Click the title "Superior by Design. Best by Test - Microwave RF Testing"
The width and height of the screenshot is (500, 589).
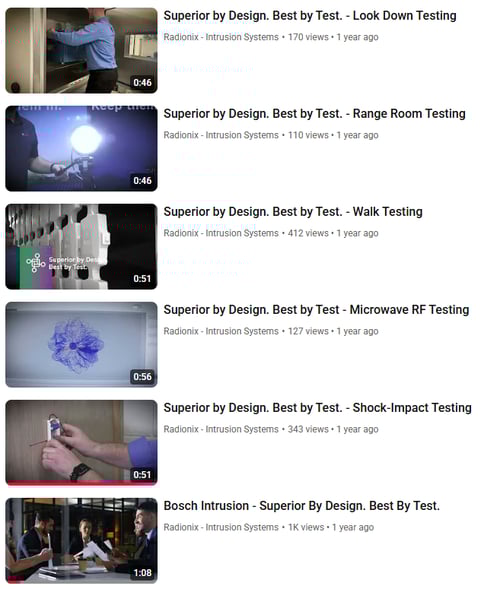[x=316, y=310]
